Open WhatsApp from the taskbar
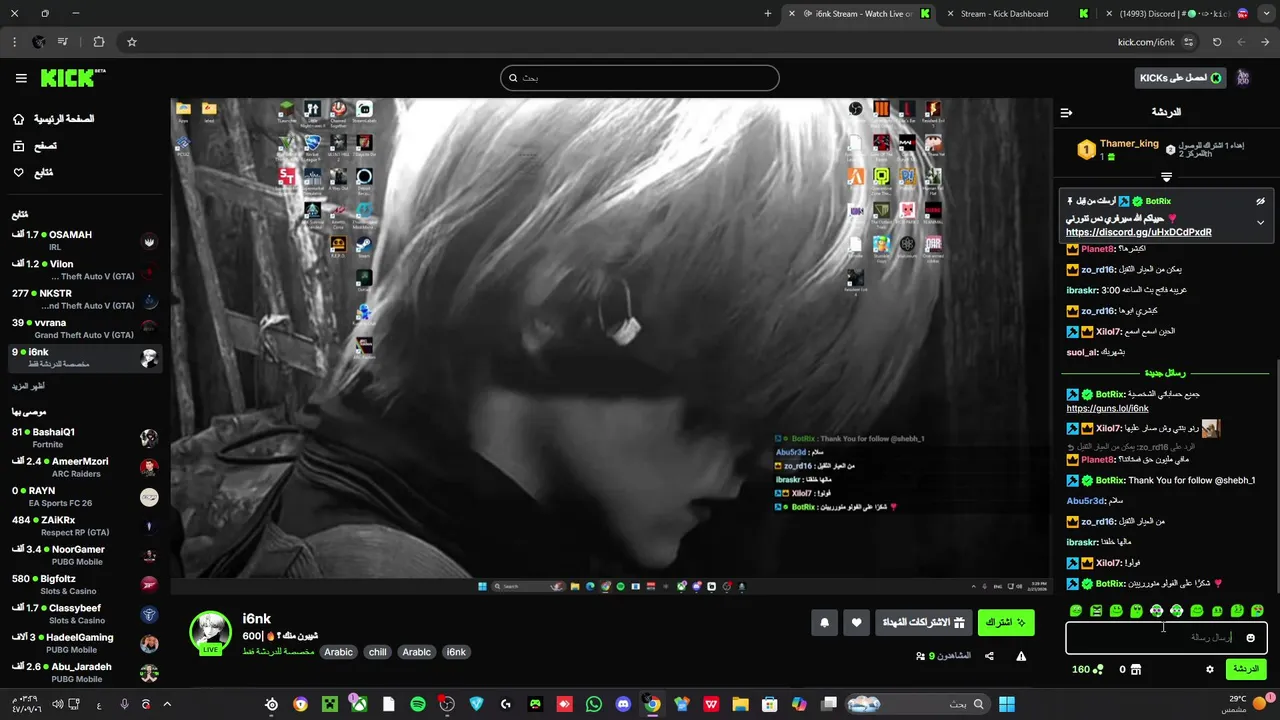This screenshot has width=1280, height=720. click(x=594, y=704)
